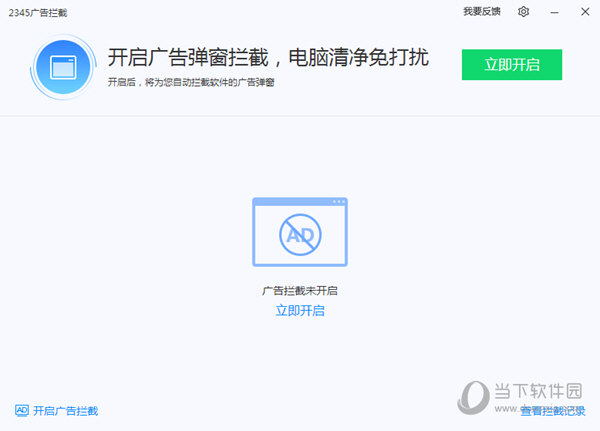
Task: Click the 广告拦截未开启 status text
Action: (x=300, y=291)
